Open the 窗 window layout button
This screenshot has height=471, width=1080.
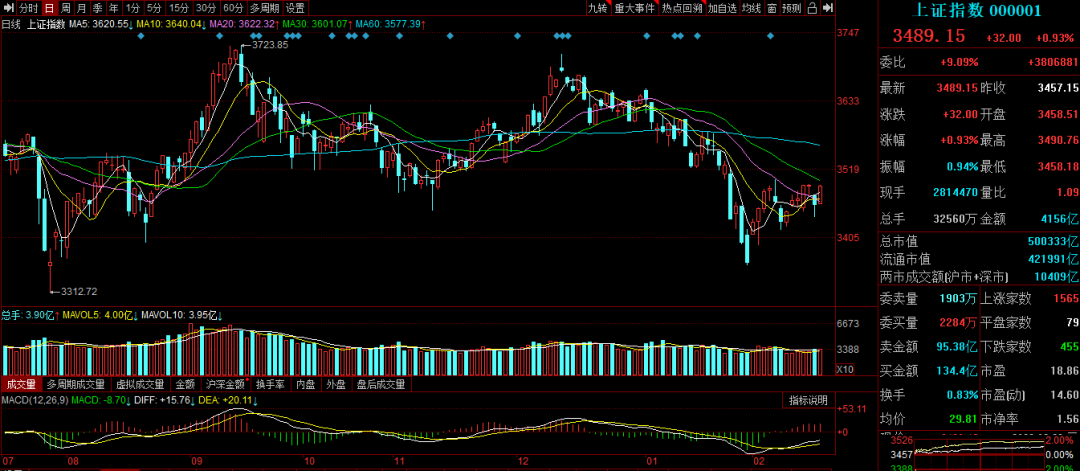772,8
